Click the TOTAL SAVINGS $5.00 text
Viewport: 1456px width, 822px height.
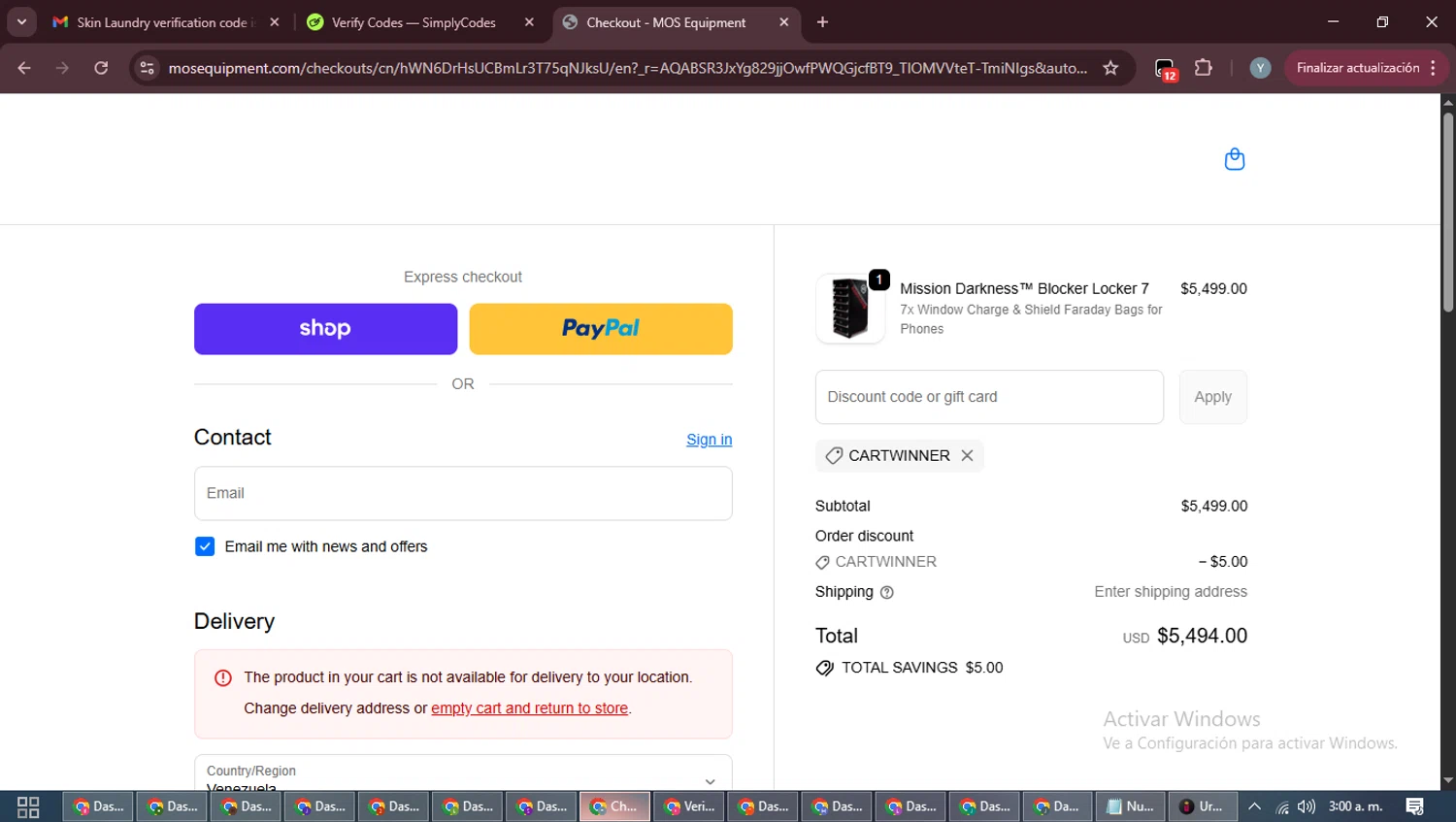(x=922, y=668)
